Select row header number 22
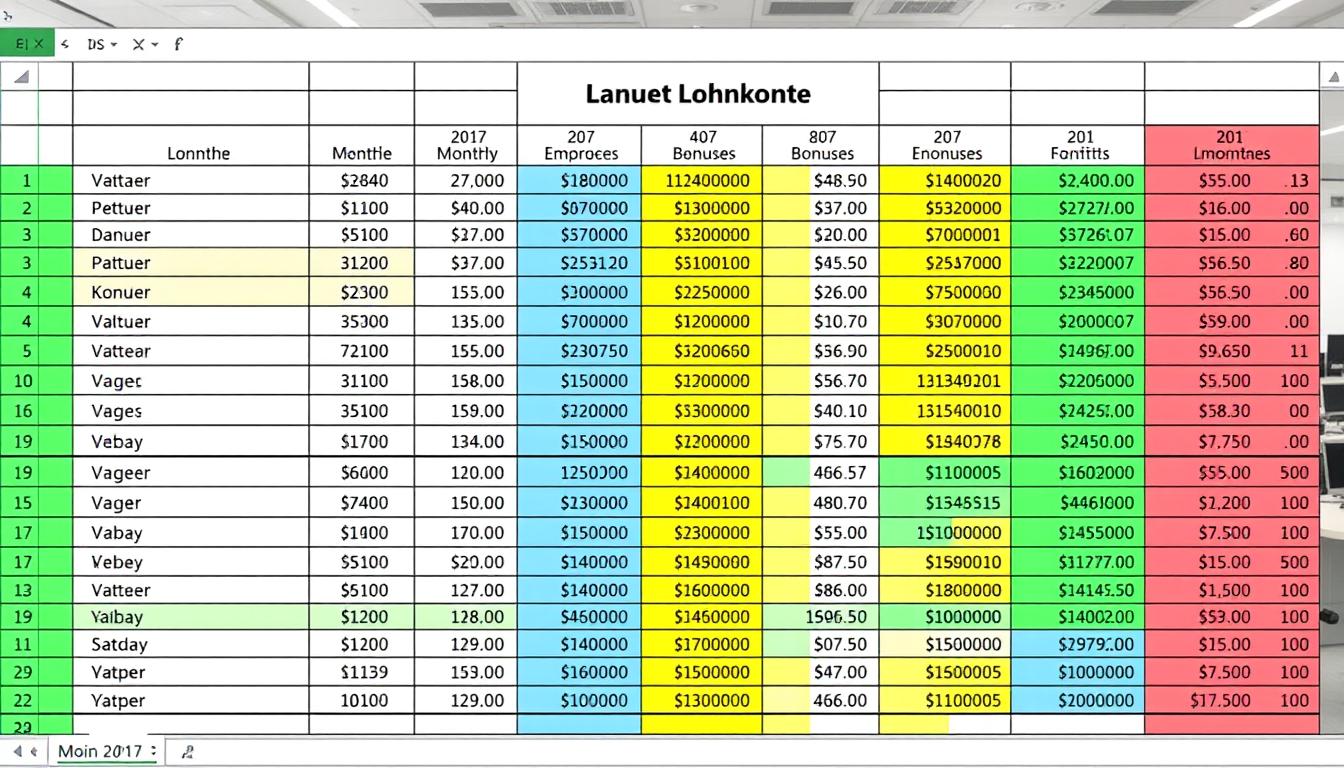 tap(24, 701)
